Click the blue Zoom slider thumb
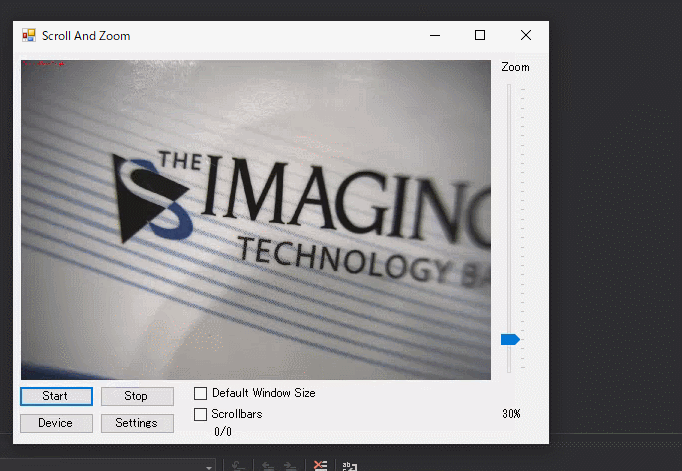Screen dimensions: 682x471 pyautogui.click(x=510, y=340)
